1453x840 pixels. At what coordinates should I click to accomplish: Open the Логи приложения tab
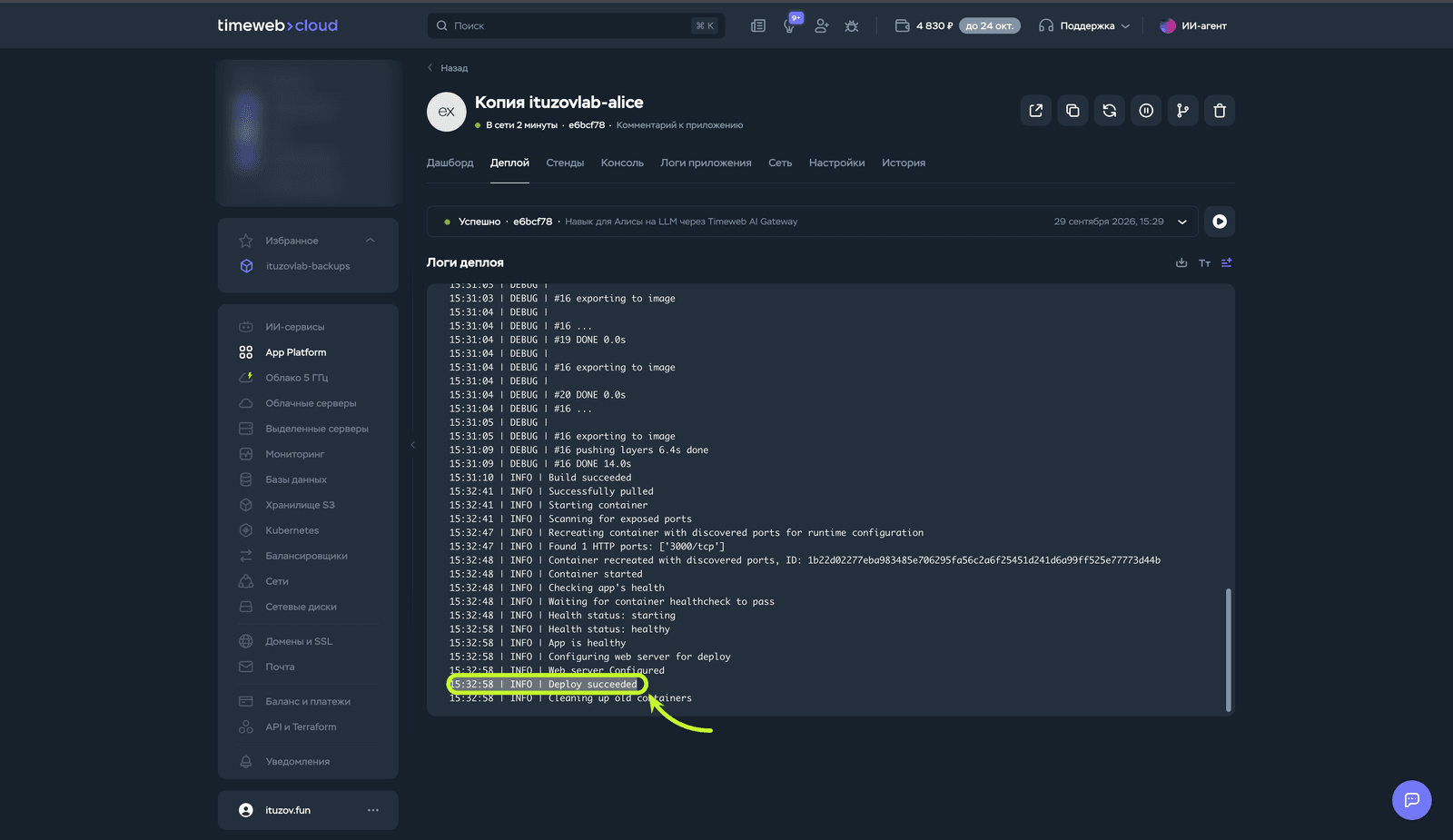tap(706, 163)
